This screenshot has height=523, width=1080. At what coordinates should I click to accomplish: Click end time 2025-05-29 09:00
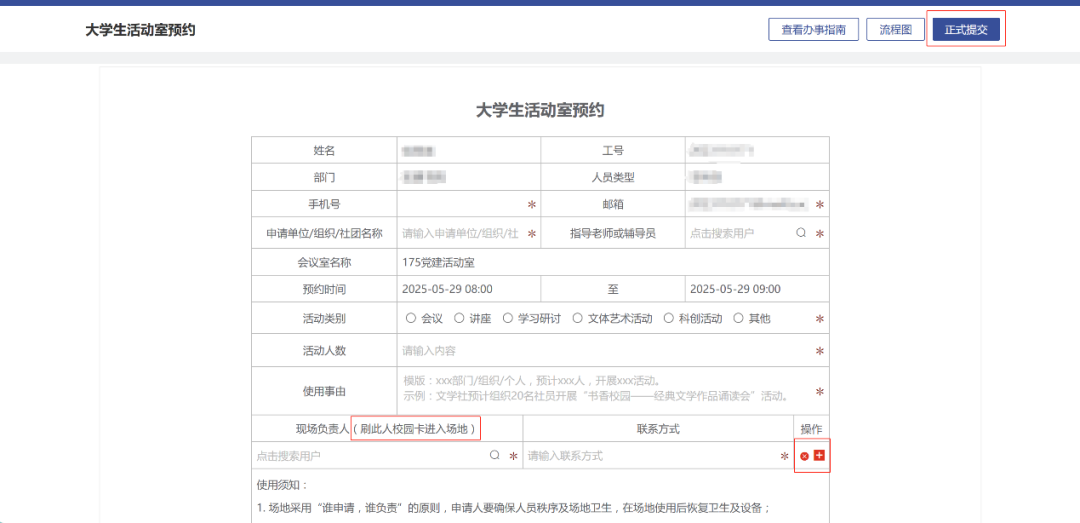point(735,289)
